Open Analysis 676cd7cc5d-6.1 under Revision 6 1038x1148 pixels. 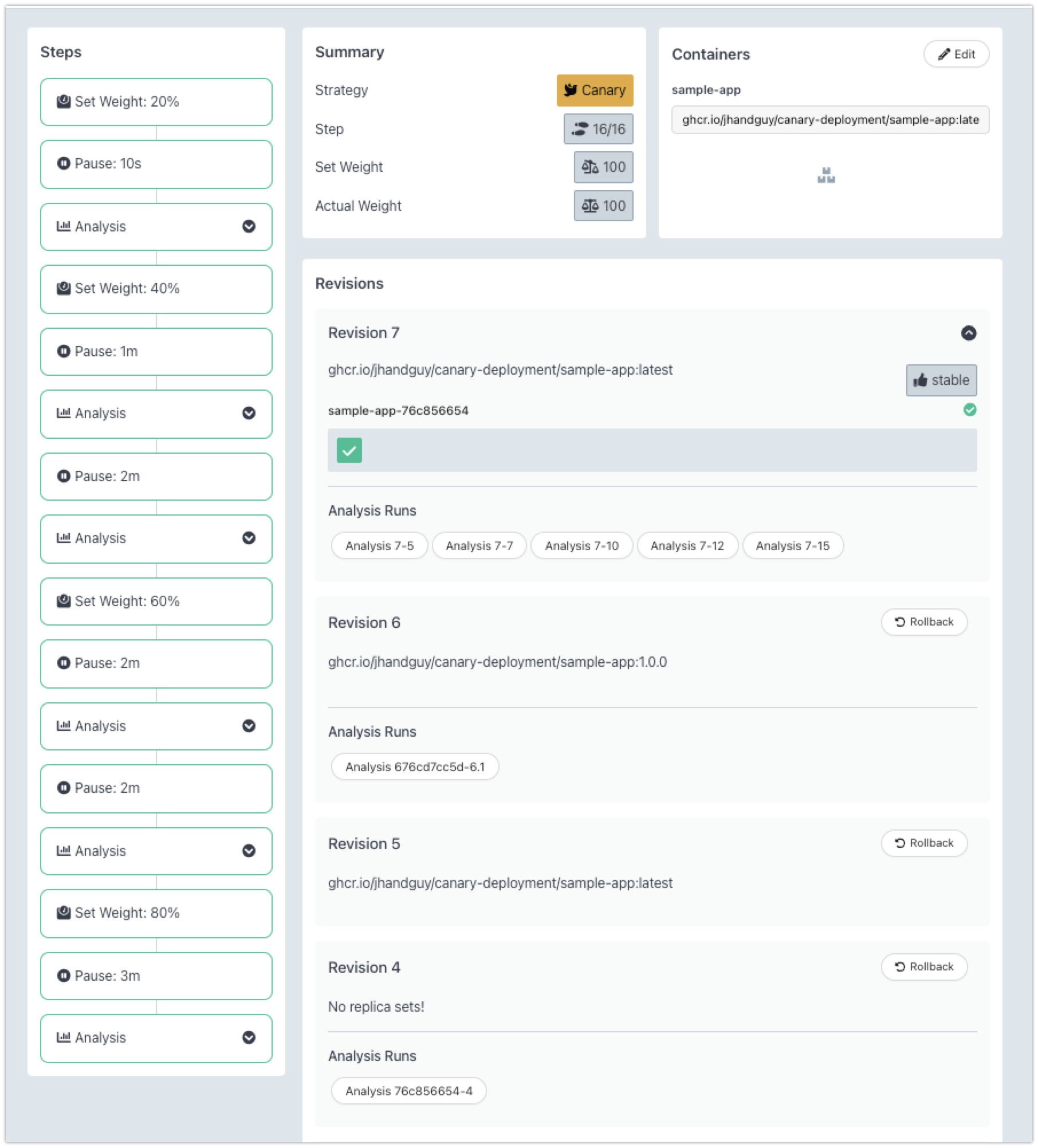[x=414, y=766]
